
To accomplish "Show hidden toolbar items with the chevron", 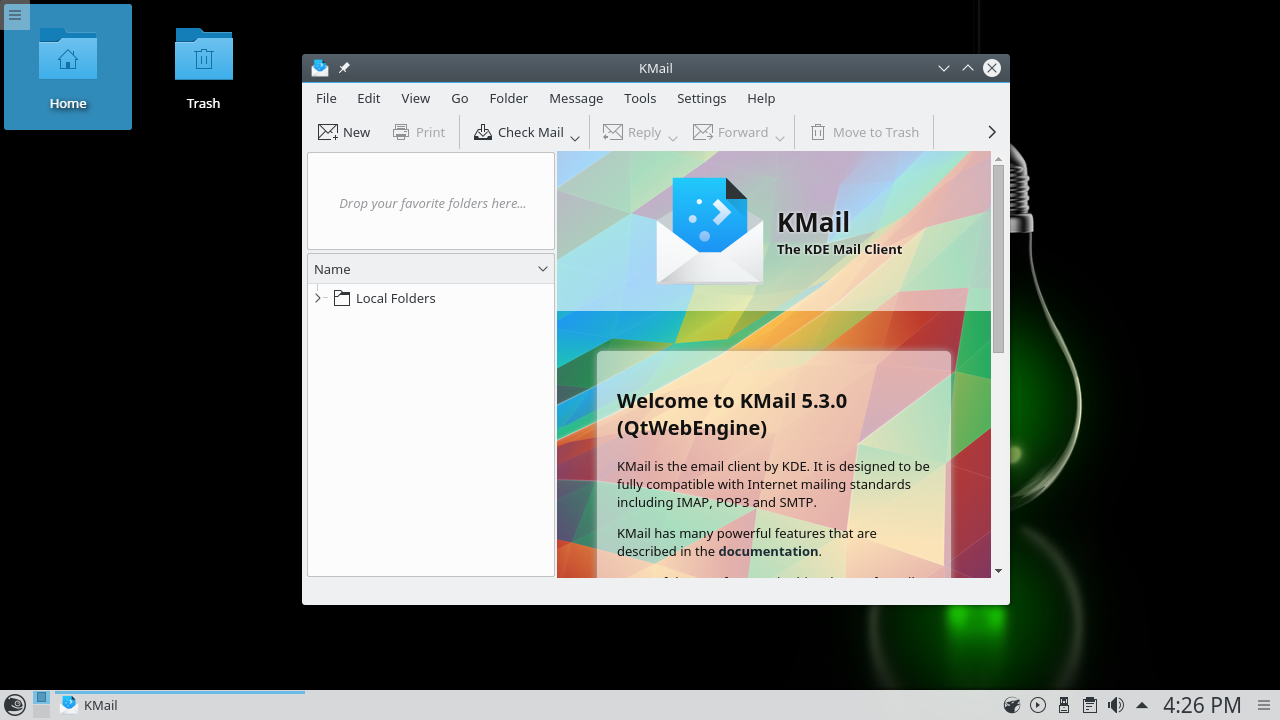I will (991, 132).
